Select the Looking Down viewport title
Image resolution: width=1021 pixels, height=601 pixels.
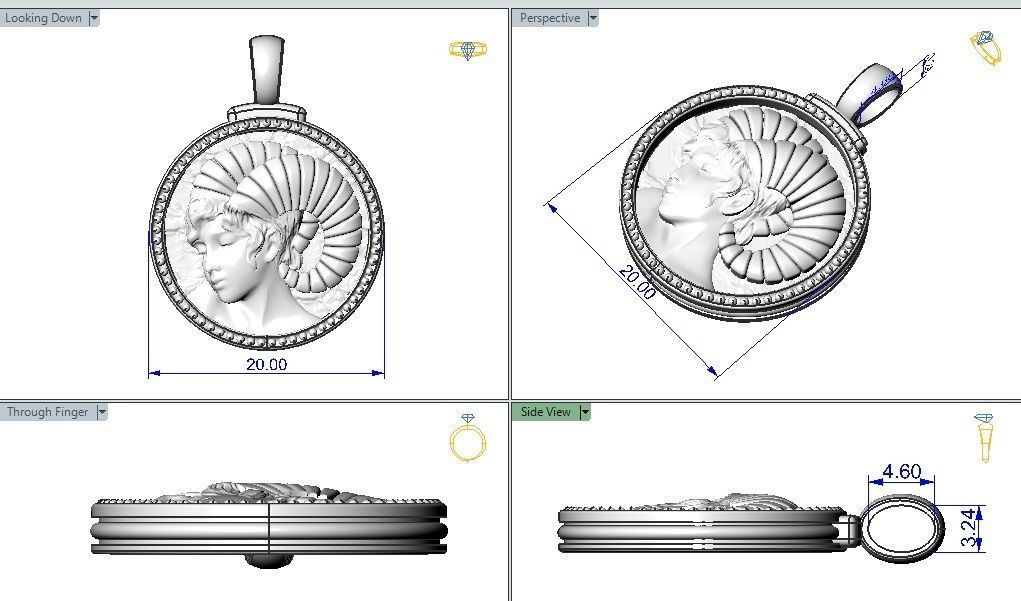coord(43,18)
